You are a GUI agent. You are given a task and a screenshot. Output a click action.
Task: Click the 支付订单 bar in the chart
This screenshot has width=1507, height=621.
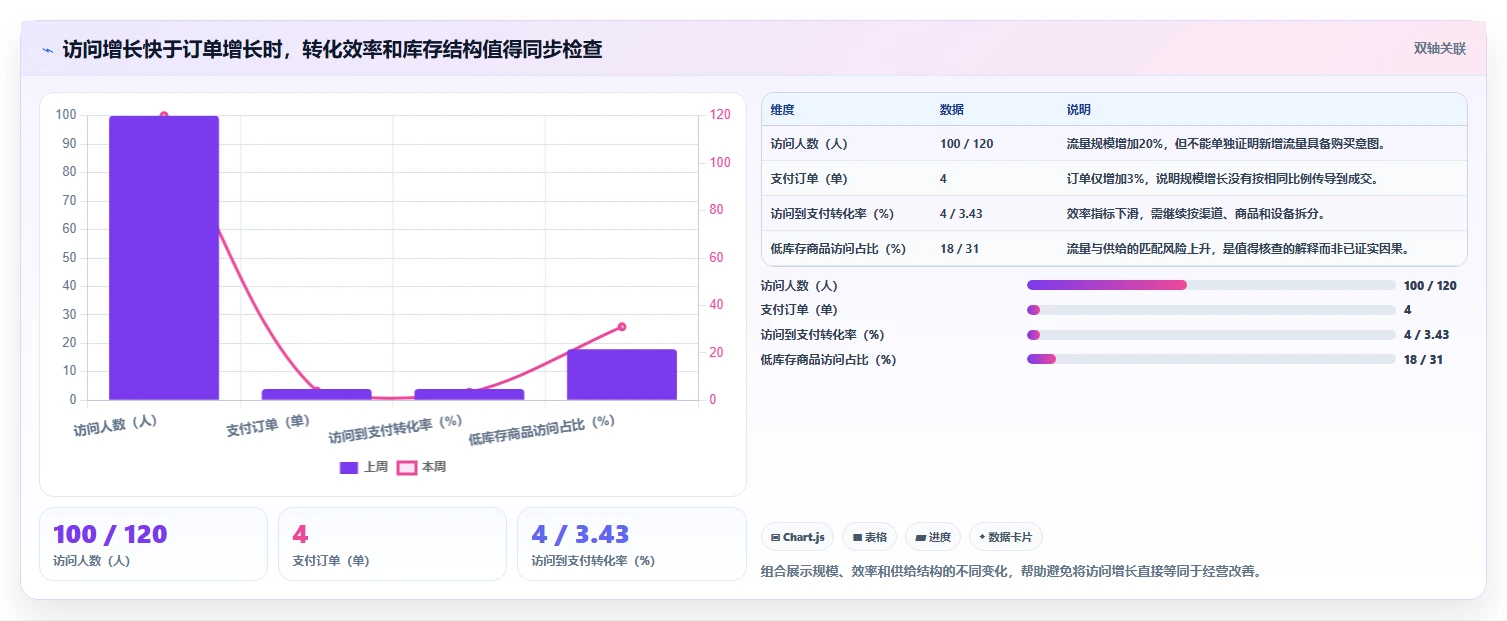[x=316, y=395]
